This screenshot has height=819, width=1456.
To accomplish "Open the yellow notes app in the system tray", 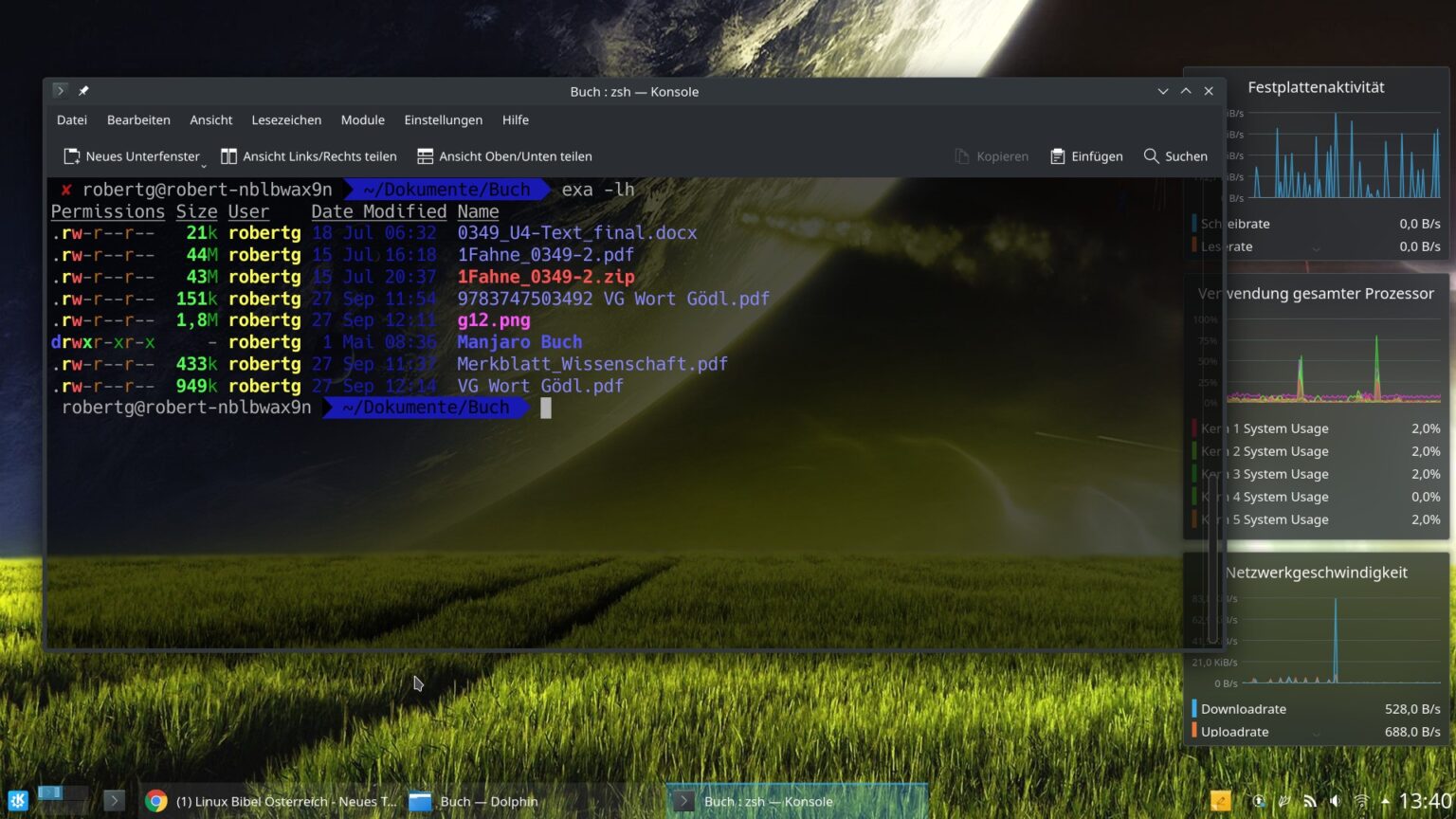I will pyautogui.click(x=1221, y=801).
